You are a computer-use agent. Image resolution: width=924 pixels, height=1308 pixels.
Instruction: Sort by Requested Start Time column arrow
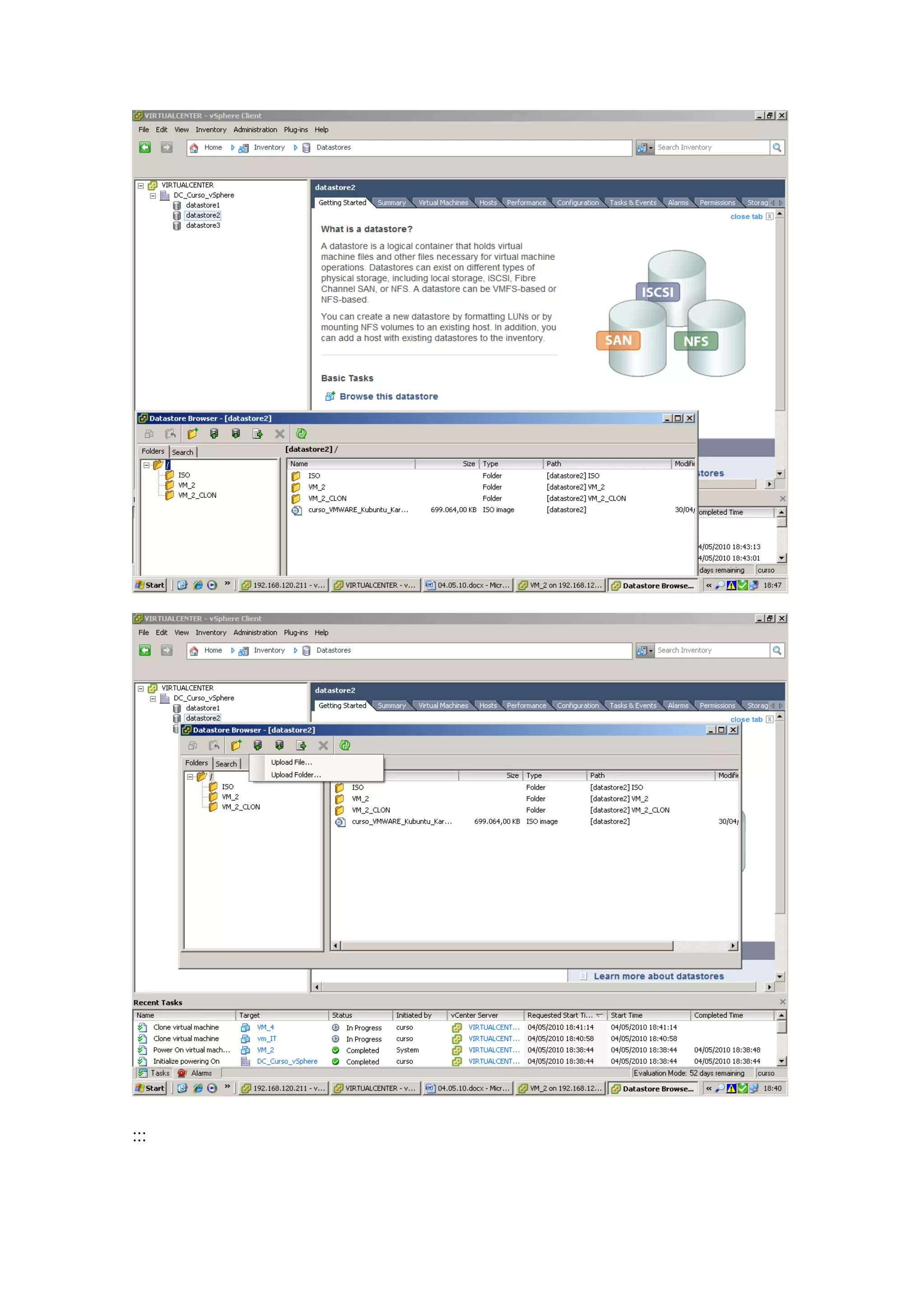(x=599, y=1015)
